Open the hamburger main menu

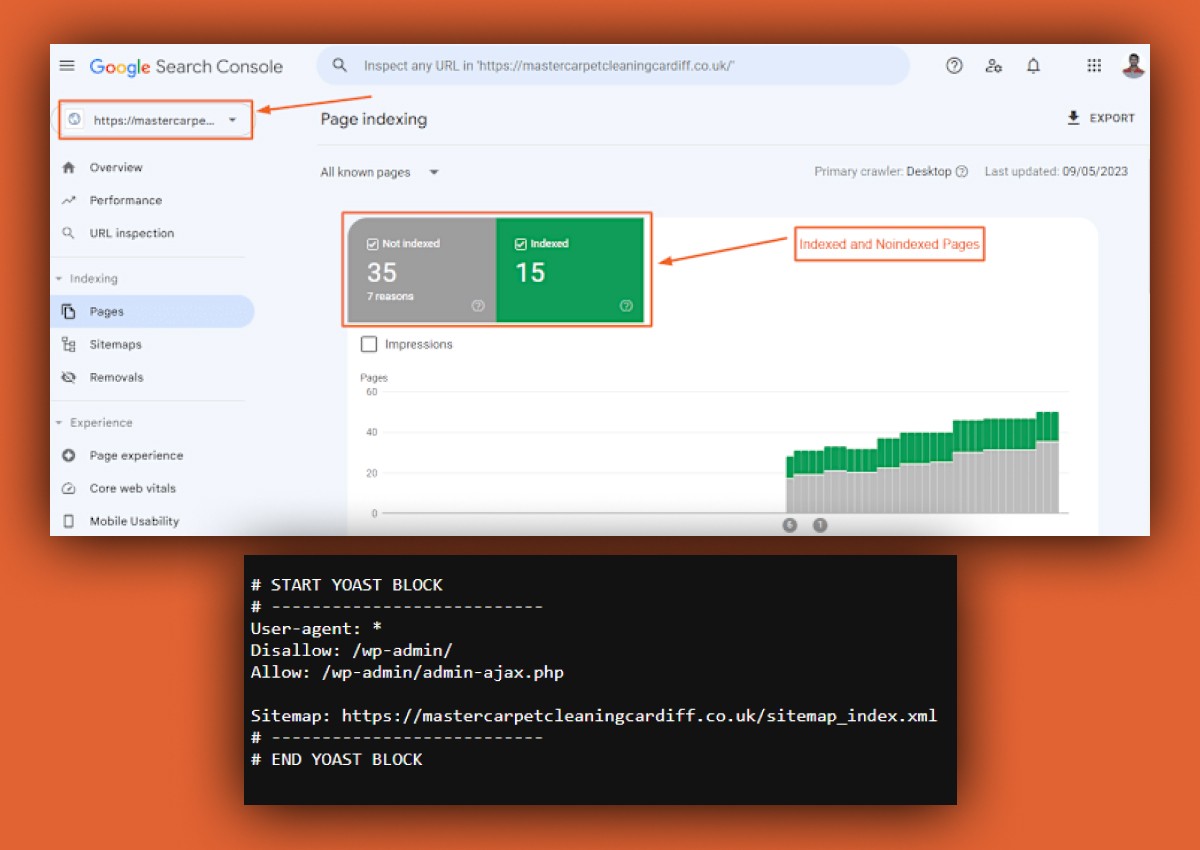67,66
